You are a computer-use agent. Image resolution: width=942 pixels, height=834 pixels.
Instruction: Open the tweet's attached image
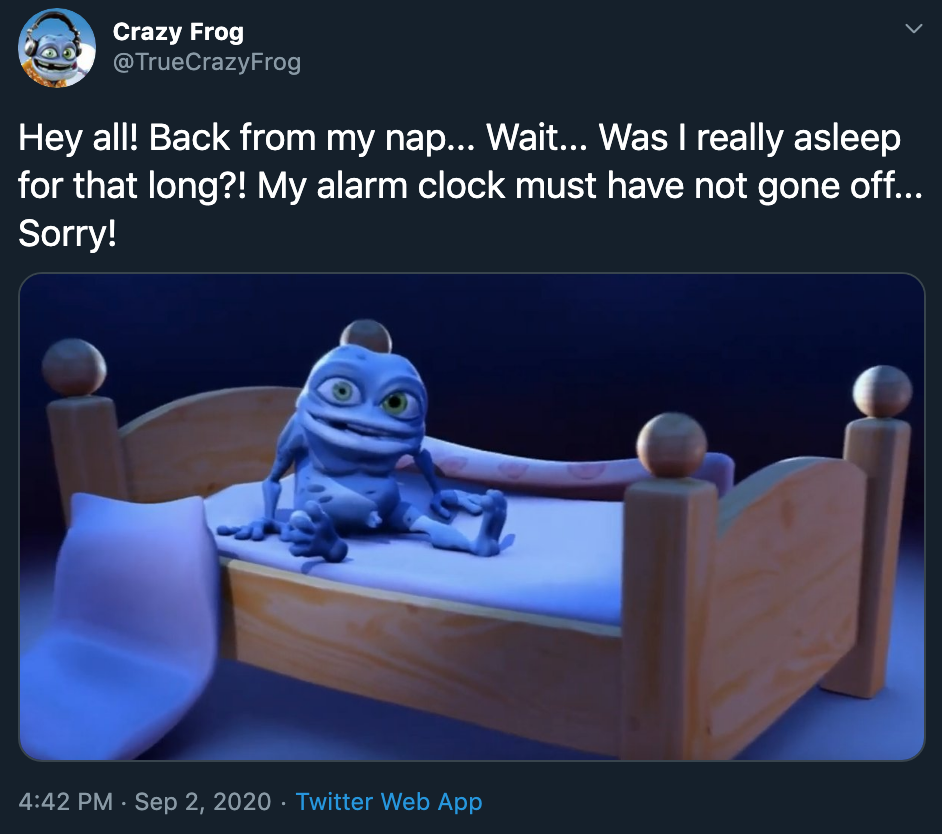point(471,516)
